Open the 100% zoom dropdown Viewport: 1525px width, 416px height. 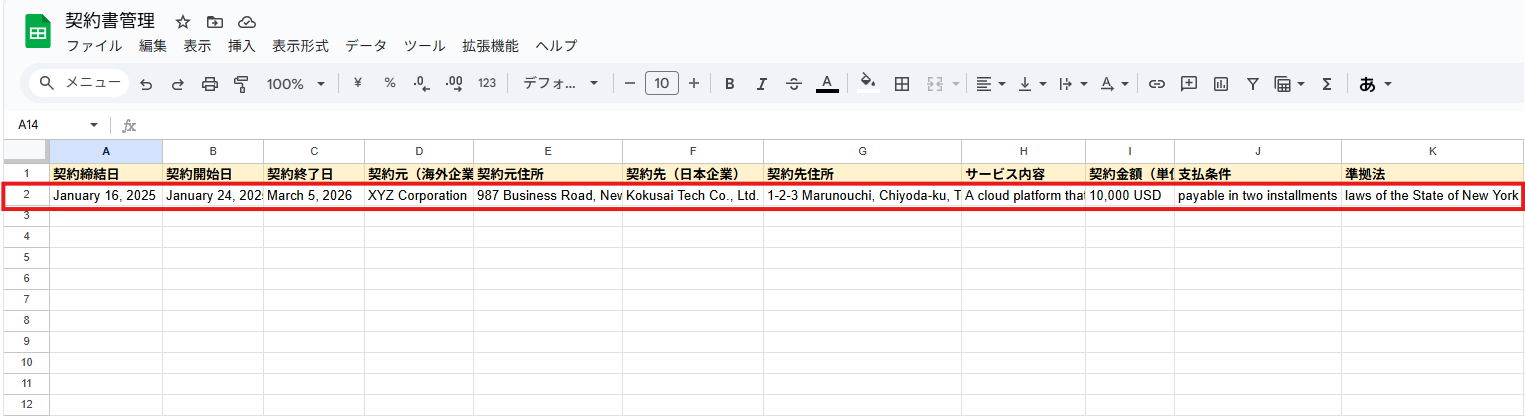click(296, 84)
